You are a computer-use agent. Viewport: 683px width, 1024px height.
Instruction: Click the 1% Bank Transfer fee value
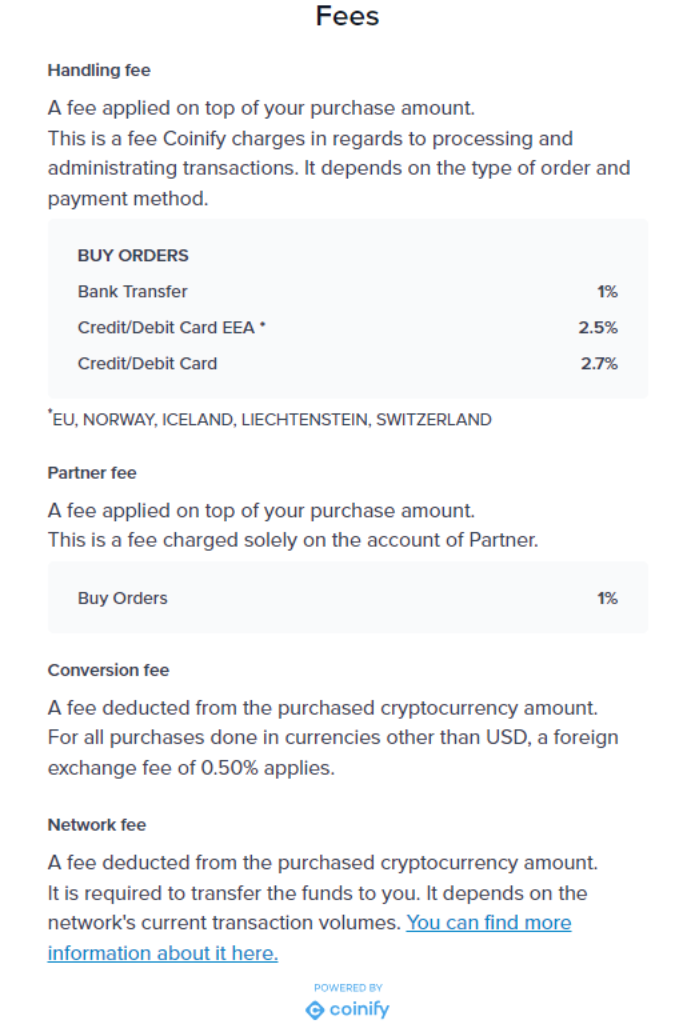click(607, 292)
